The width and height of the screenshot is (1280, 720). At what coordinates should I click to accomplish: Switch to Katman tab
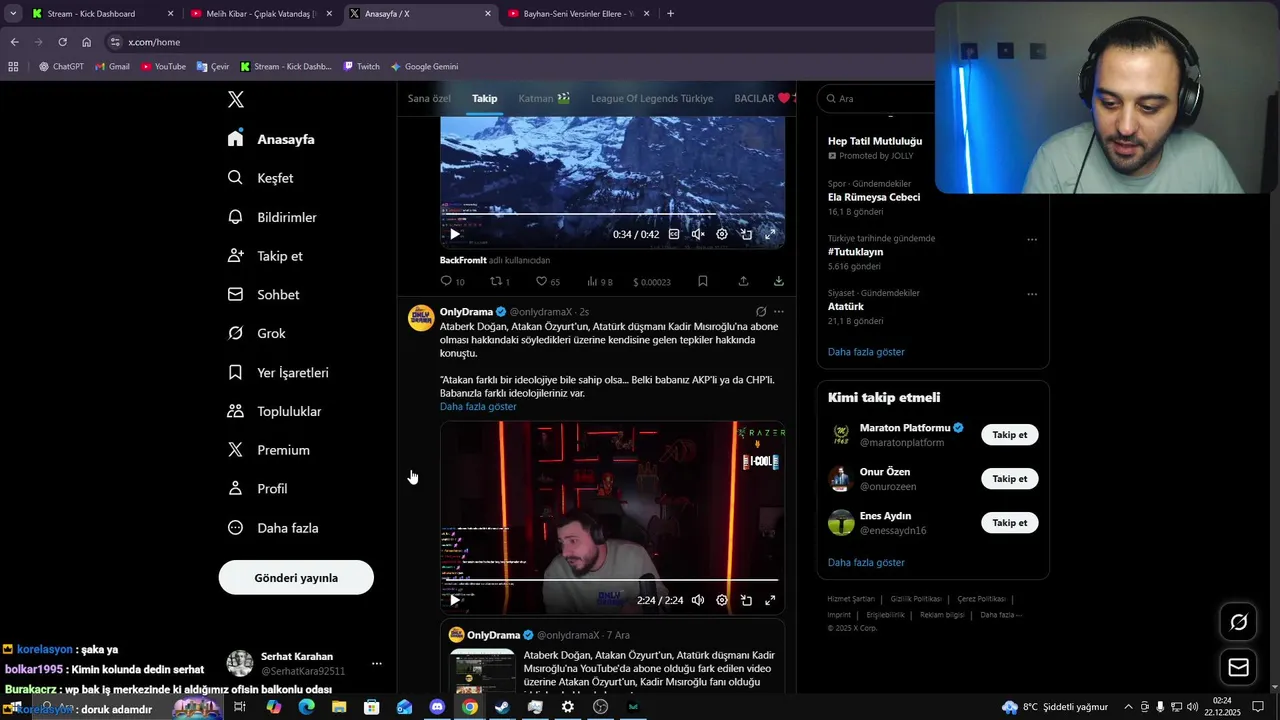(x=544, y=98)
